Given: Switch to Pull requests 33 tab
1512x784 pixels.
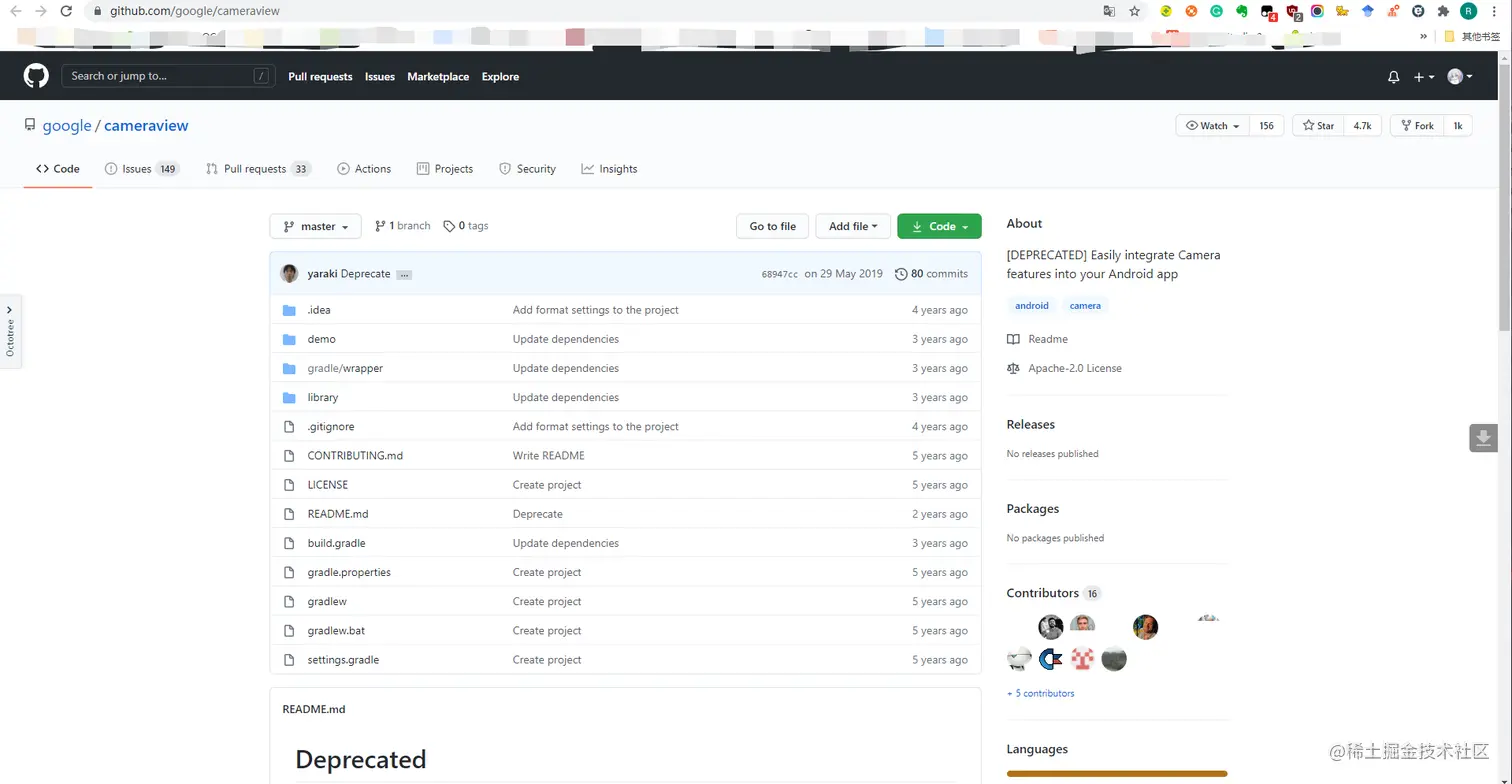Looking at the screenshot, I should point(259,169).
